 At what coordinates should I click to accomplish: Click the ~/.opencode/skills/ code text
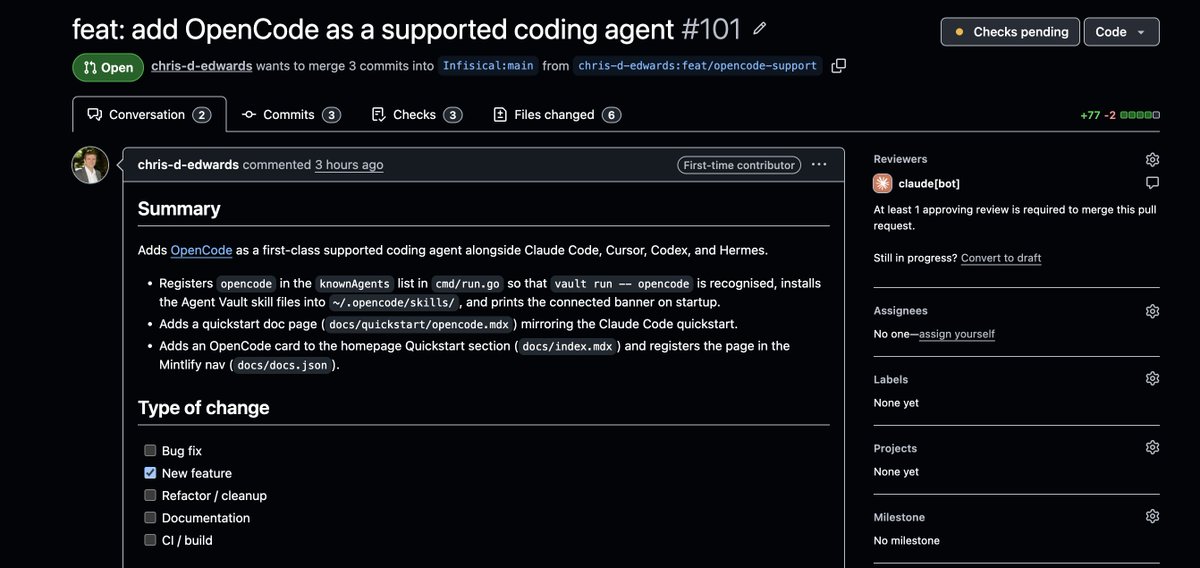(394, 302)
